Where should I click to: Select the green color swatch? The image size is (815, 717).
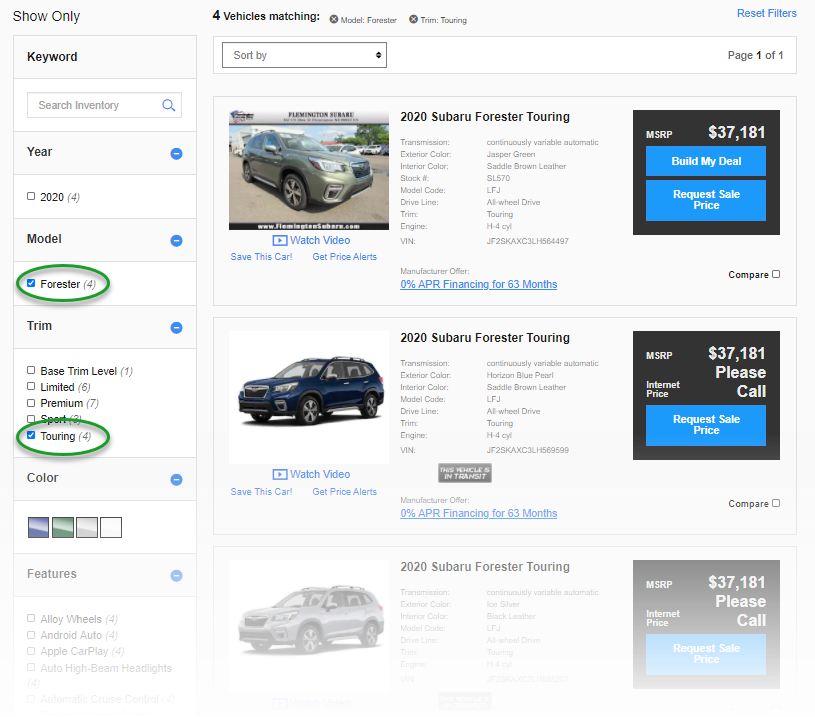point(63,527)
